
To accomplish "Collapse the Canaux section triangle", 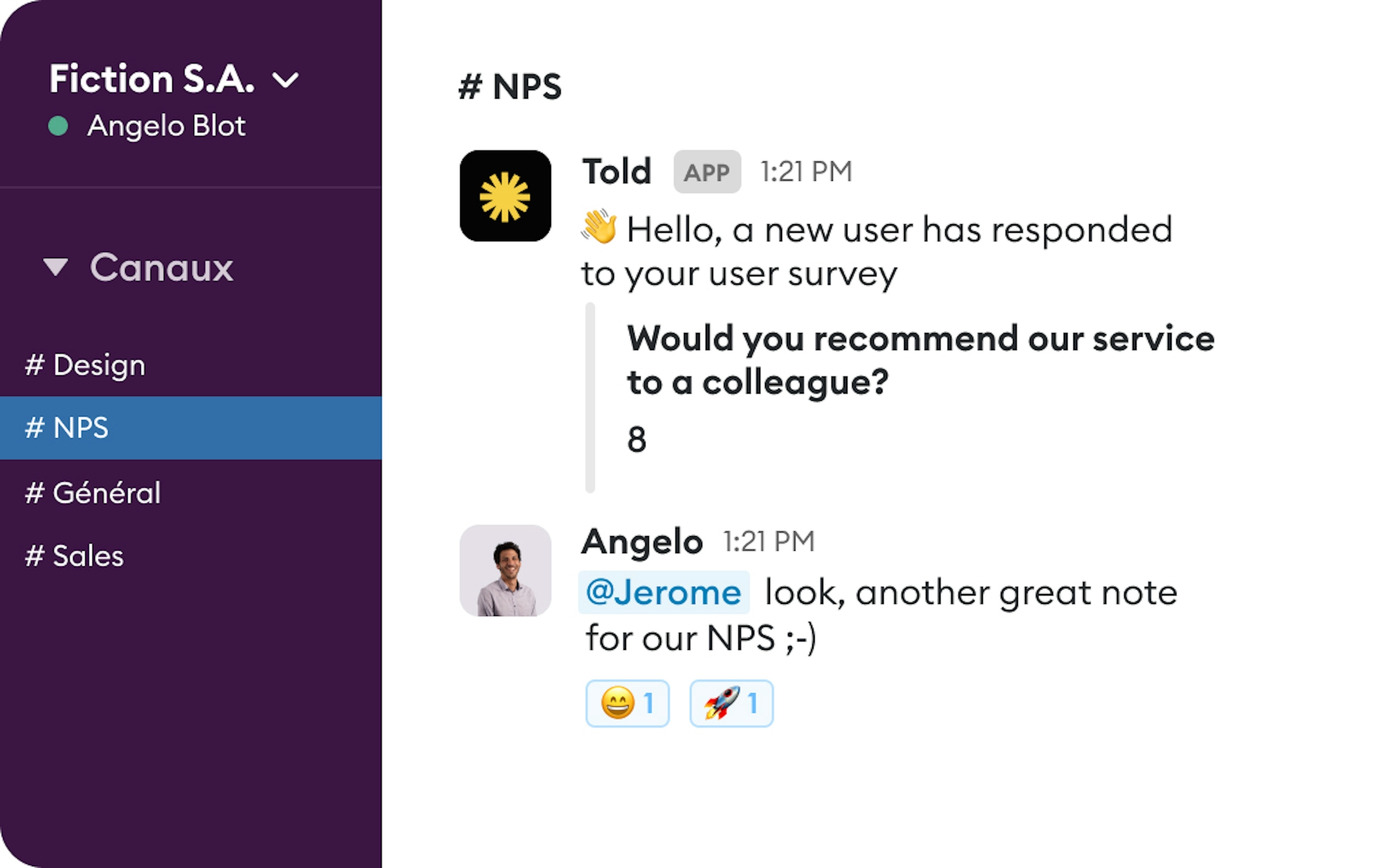I will 56,267.
